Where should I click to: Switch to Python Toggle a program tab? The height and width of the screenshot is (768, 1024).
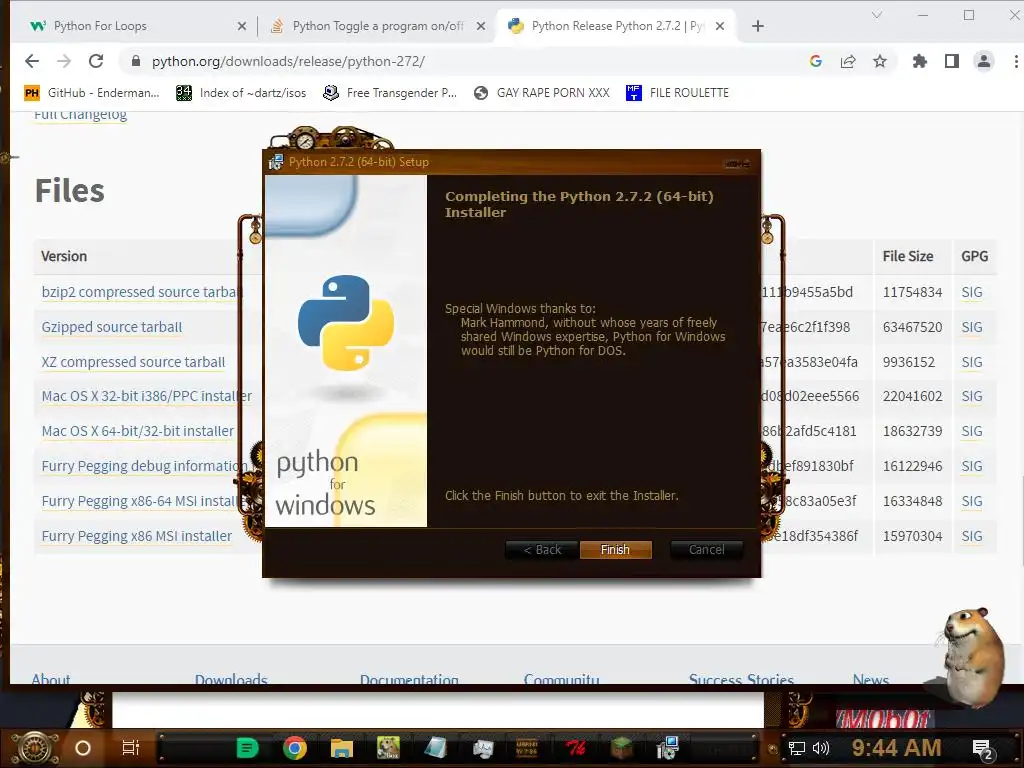pos(378,26)
